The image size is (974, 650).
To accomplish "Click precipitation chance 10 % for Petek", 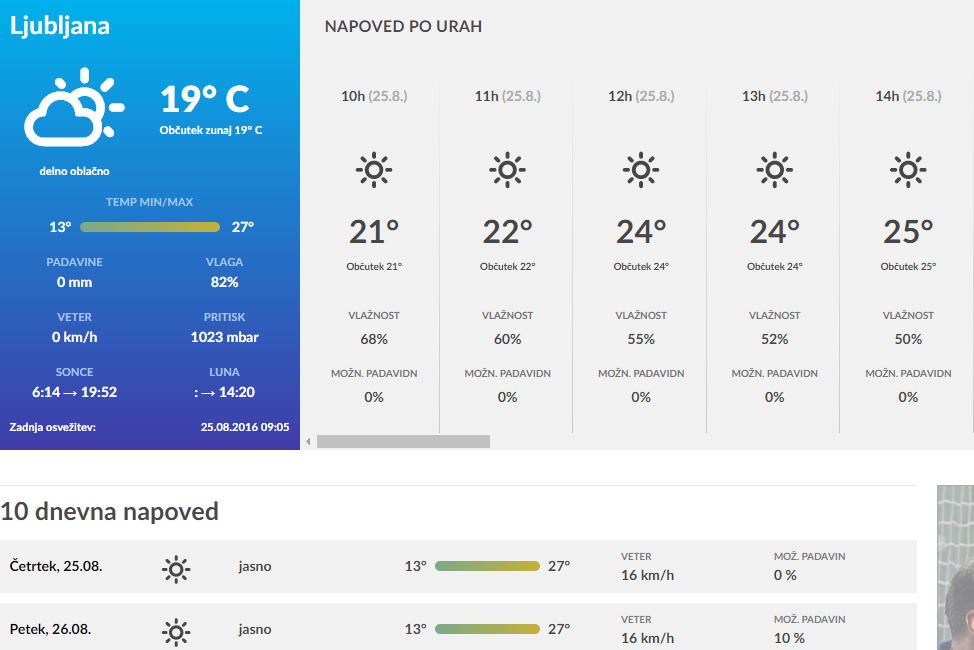I will click(x=789, y=638).
